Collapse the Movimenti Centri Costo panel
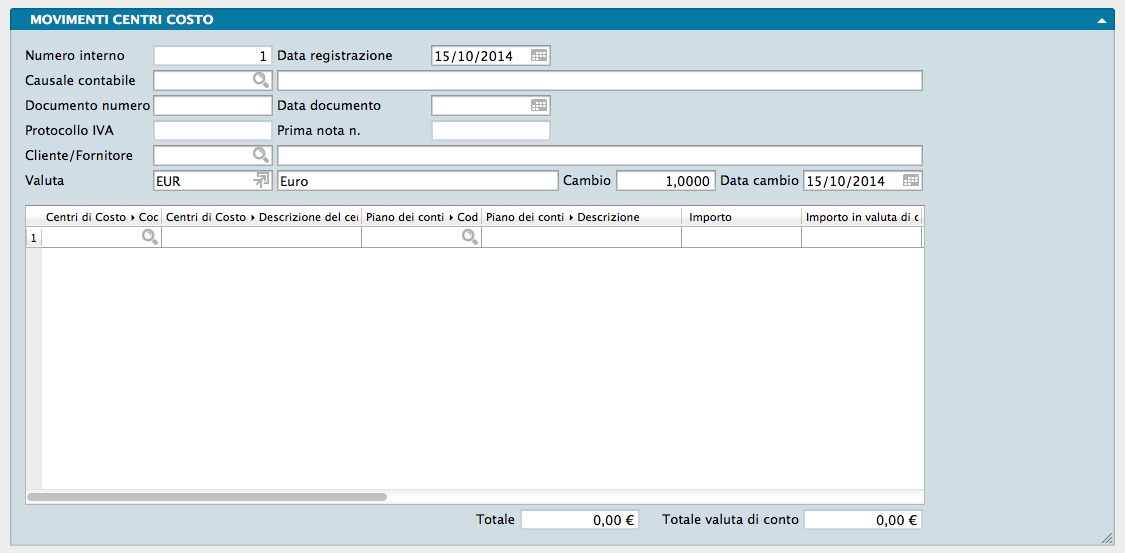The image size is (1125, 553). click(x=1101, y=20)
